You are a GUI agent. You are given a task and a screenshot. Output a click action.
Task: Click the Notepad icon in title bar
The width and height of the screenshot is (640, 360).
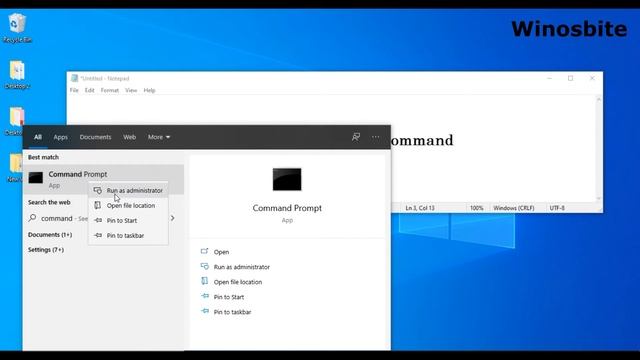(x=74, y=78)
